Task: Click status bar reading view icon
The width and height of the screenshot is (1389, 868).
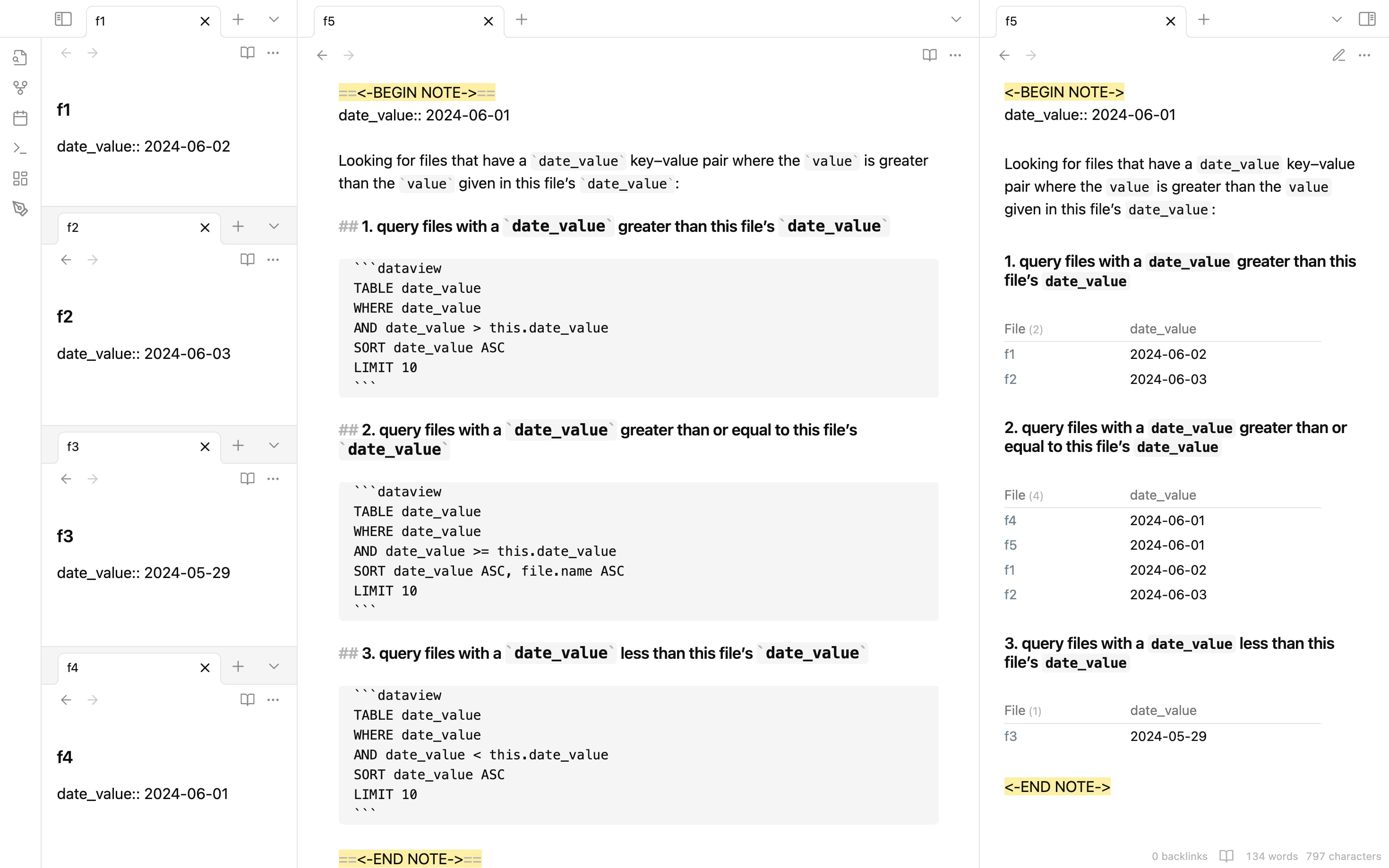Action: 1226,856
